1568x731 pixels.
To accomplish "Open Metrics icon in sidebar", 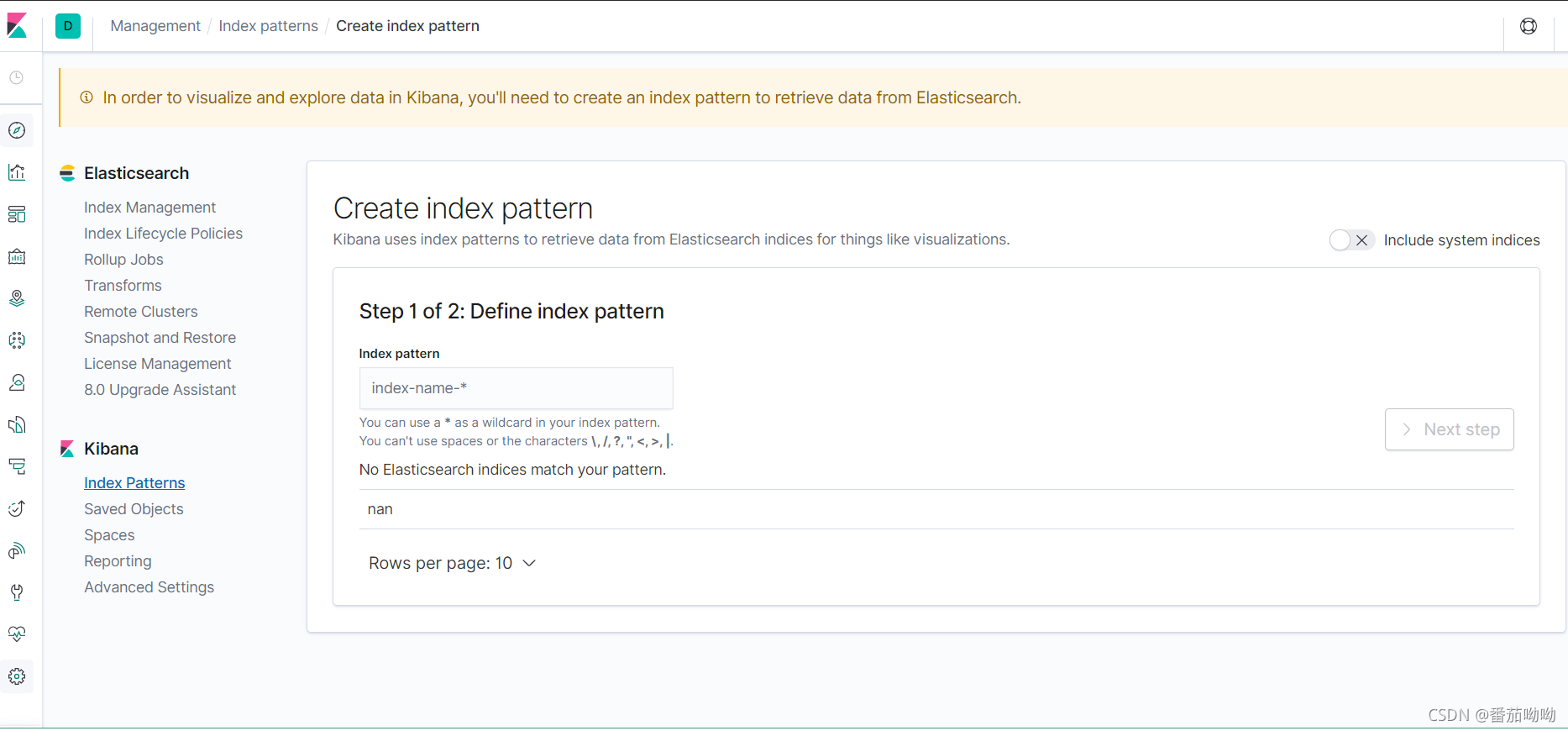I will click(17, 382).
